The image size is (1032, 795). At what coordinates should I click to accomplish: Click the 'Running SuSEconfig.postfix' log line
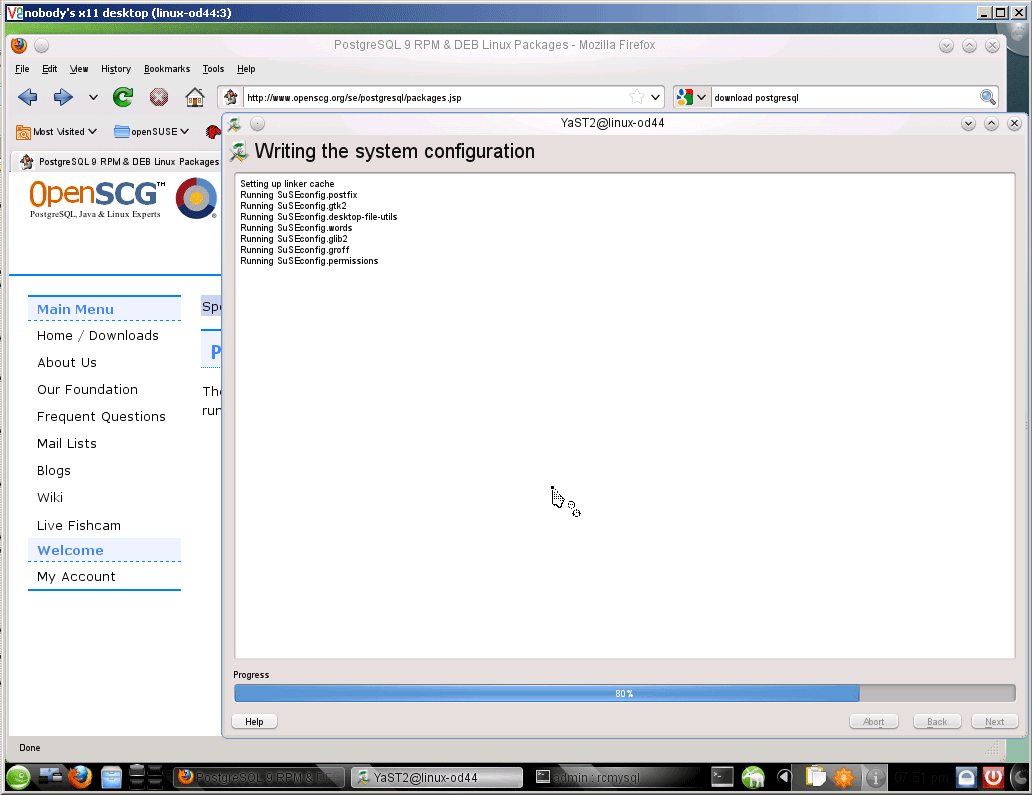(299, 195)
